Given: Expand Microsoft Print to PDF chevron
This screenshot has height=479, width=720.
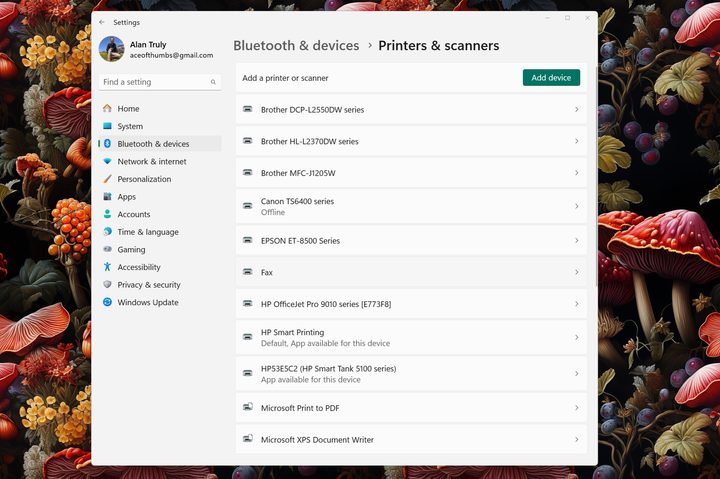Looking at the screenshot, I should (x=577, y=407).
